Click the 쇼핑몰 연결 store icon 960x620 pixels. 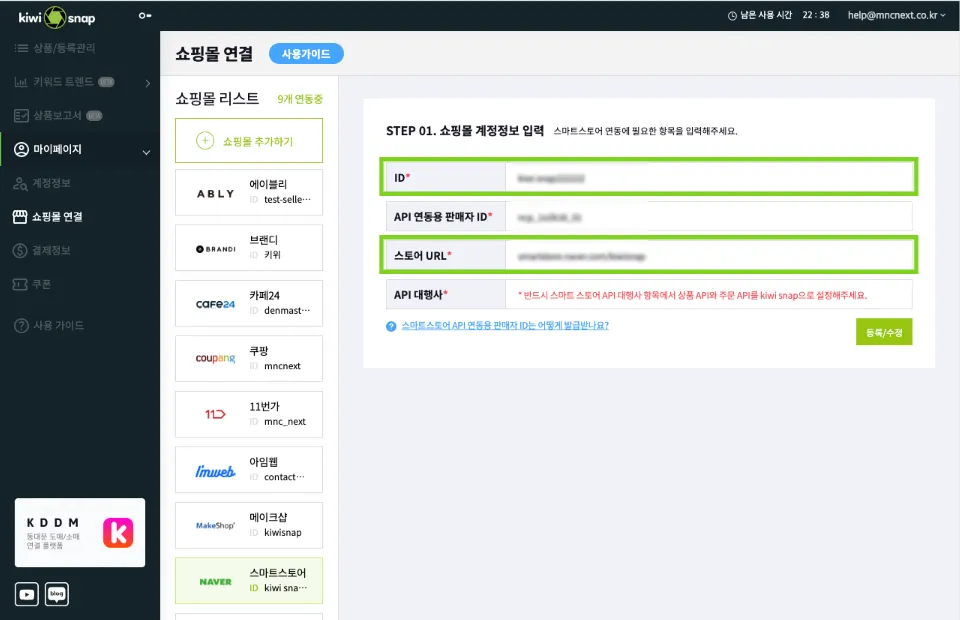(20, 217)
